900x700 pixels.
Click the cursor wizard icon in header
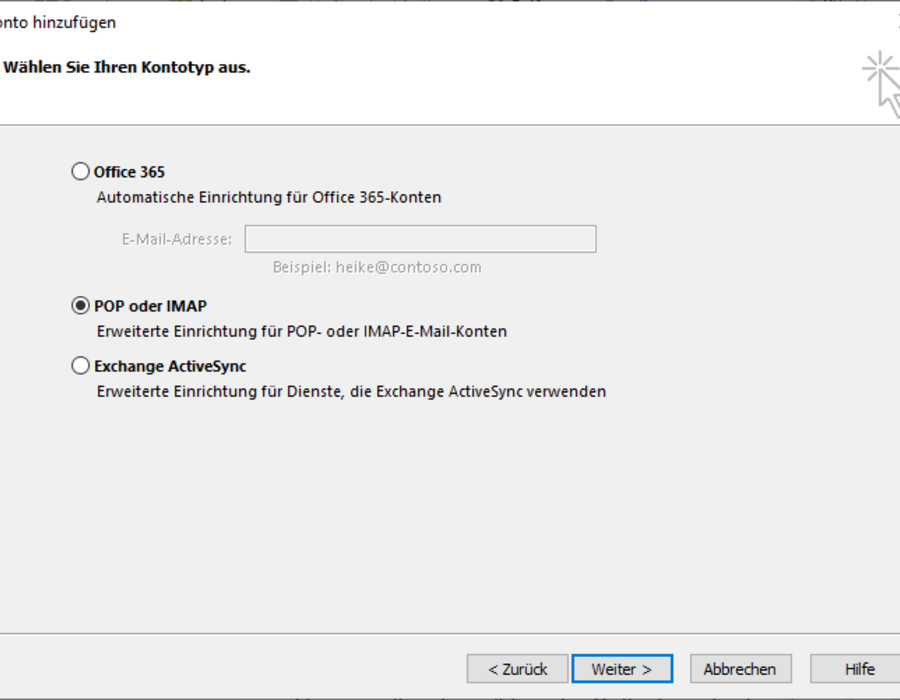(883, 83)
